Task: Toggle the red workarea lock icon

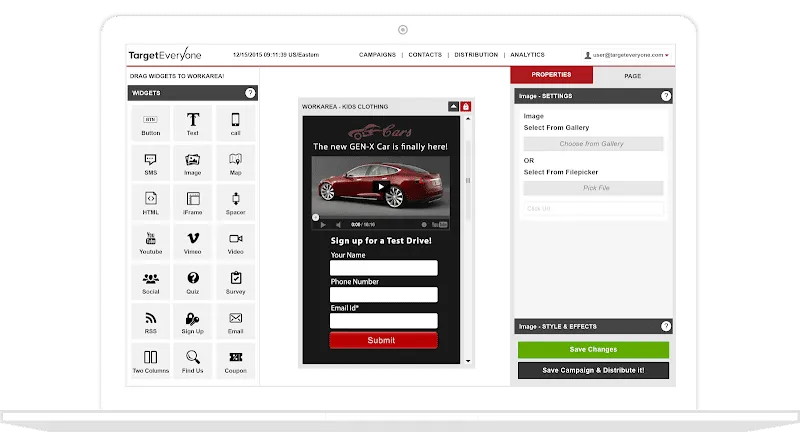Action: [x=466, y=106]
